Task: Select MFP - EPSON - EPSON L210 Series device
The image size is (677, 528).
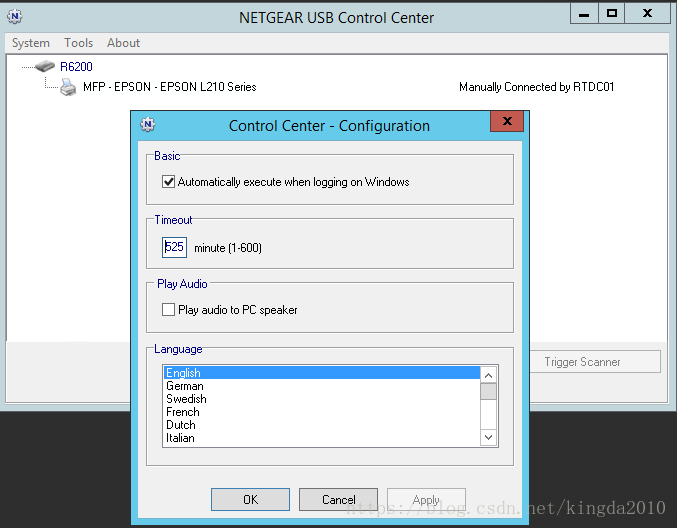Action: click(170, 87)
